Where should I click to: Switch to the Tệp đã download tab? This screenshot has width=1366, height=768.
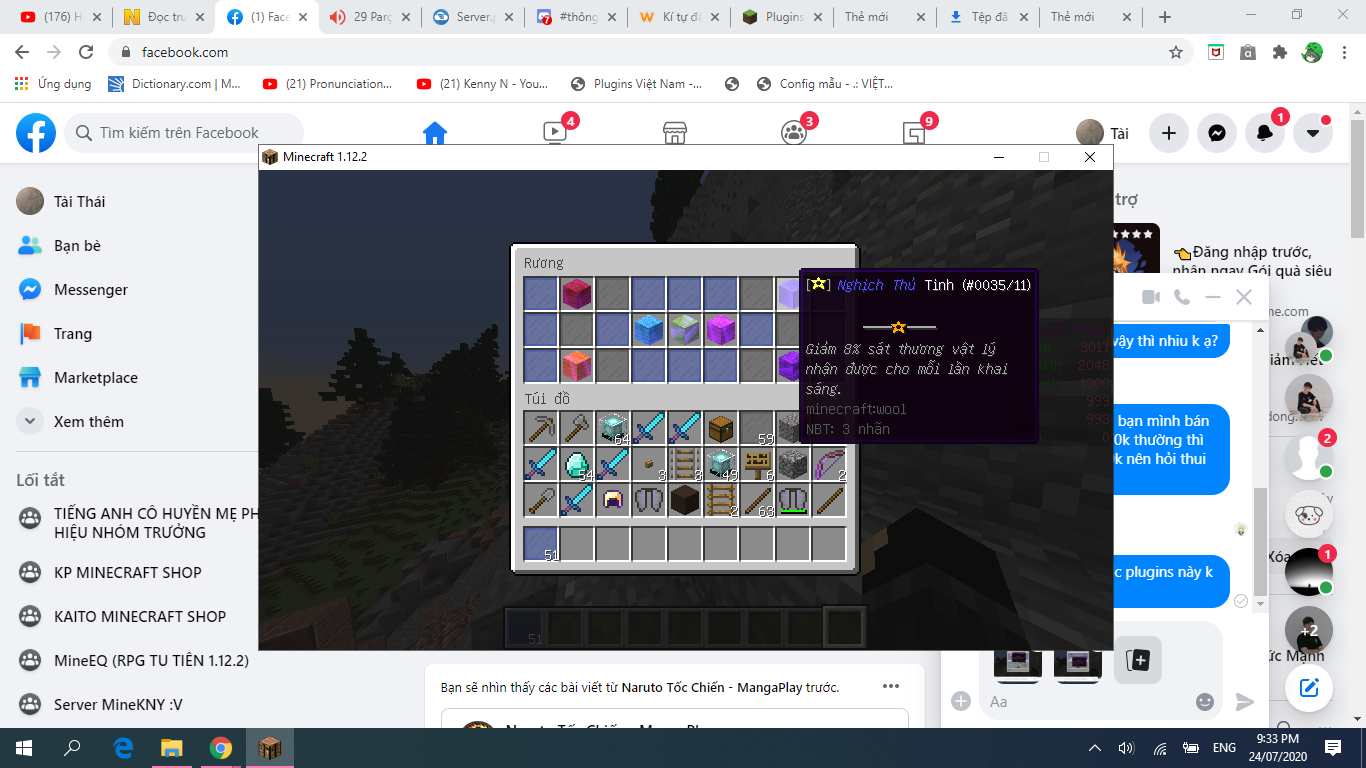pos(986,17)
